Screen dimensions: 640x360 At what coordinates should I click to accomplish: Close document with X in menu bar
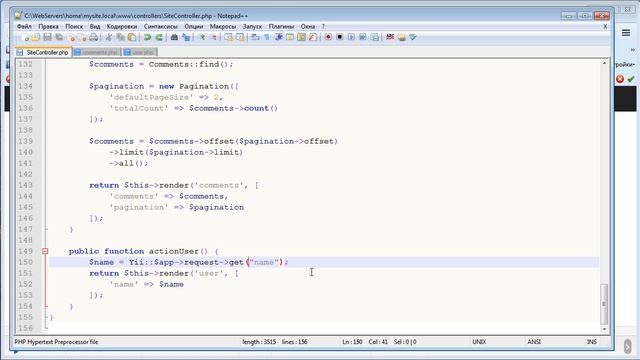pos(605,27)
